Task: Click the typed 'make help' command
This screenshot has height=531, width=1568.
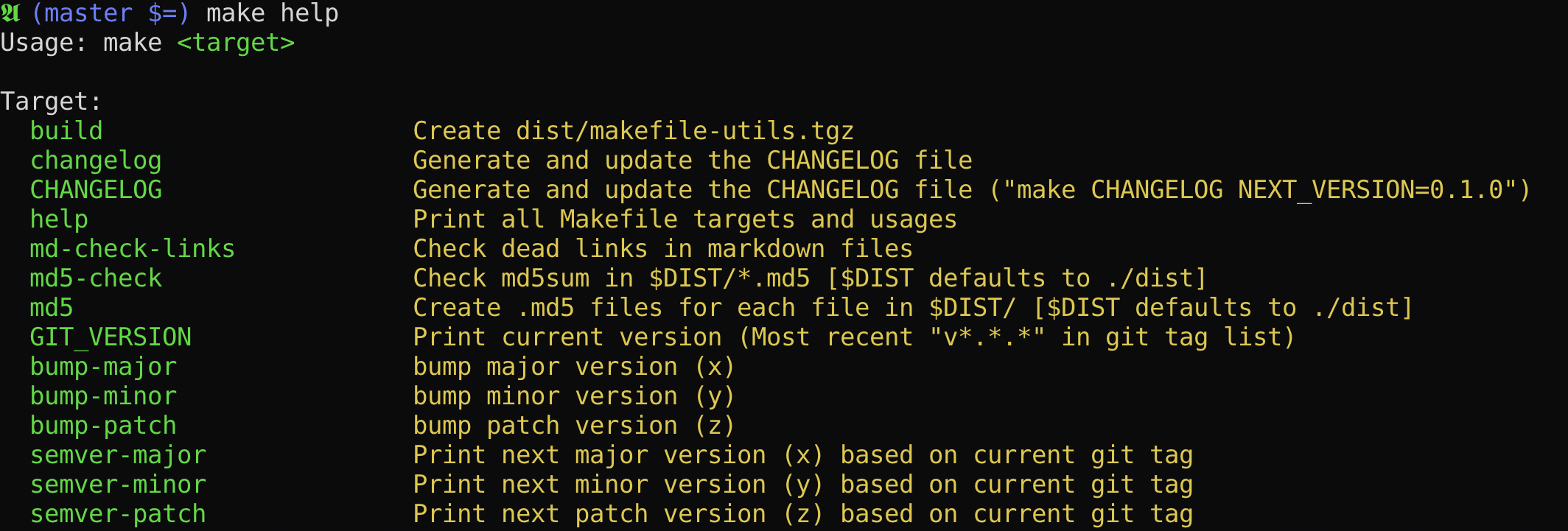Action: [272, 13]
